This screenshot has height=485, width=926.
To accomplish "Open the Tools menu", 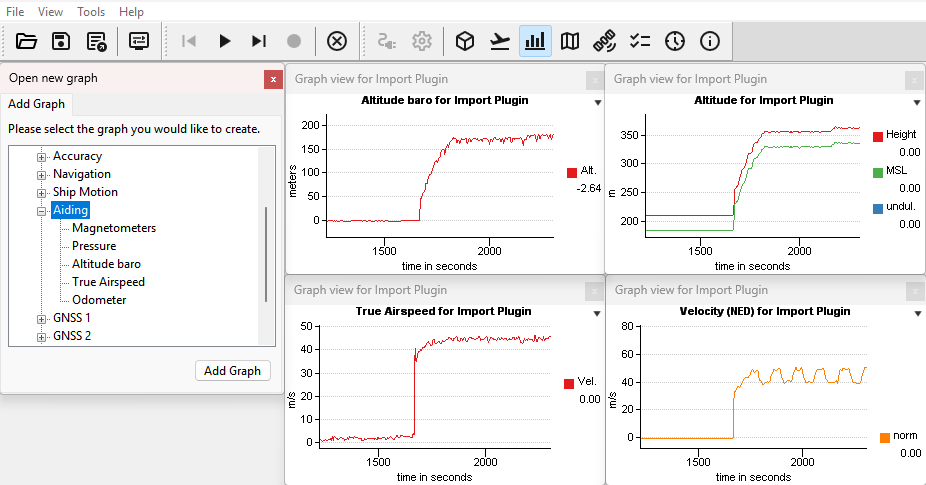I will (x=91, y=12).
